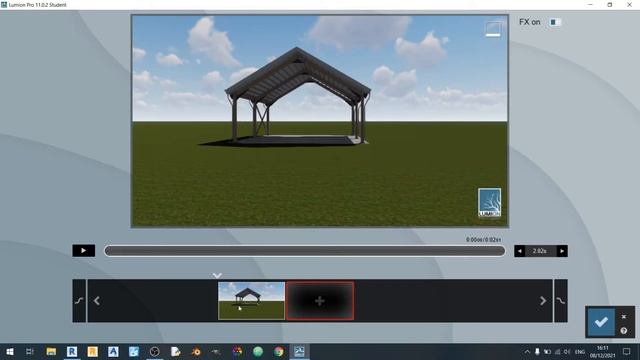Screen dimensions: 640x360
Task: Click the elapsed time readout above the progress bar
Action: pyautogui.click(x=483, y=240)
